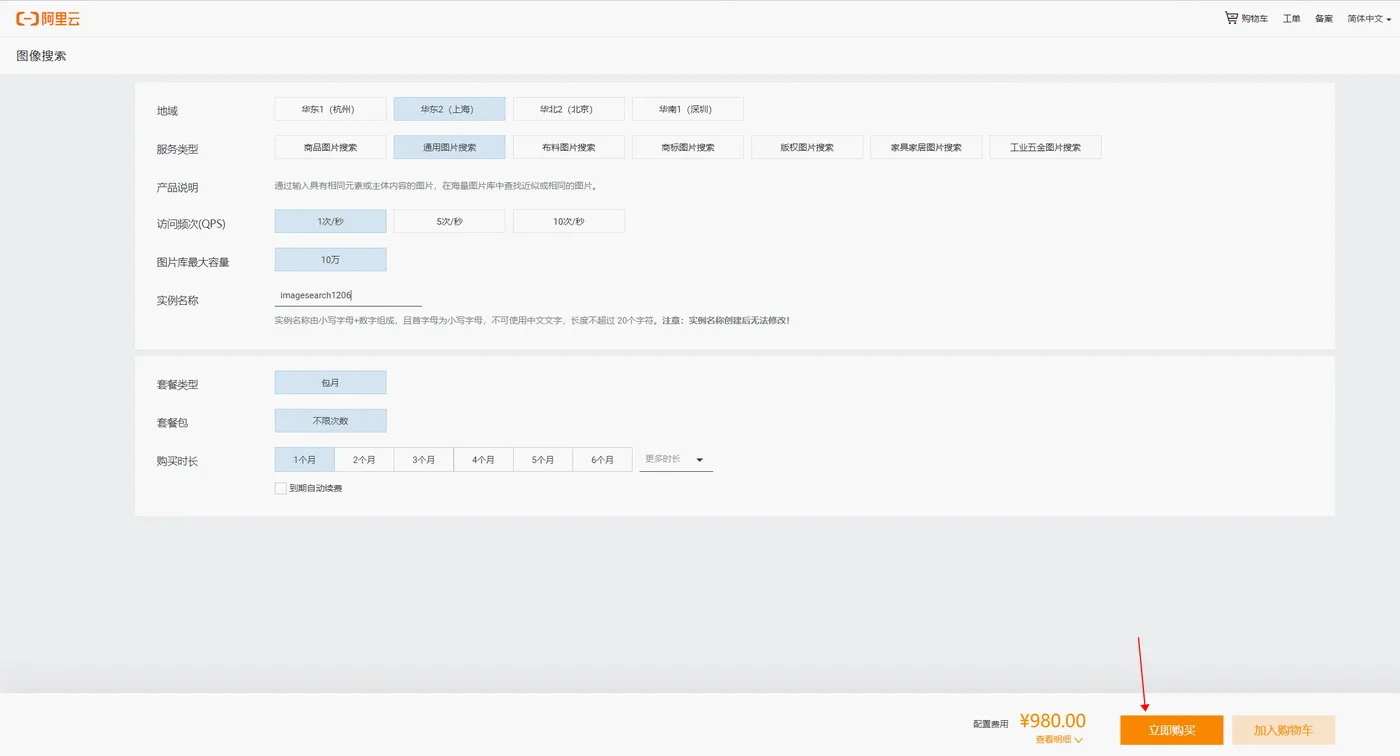Open the 工单 link in the header
Image resolution: width=1400 pixels, height=756 pixels.
1292,18
